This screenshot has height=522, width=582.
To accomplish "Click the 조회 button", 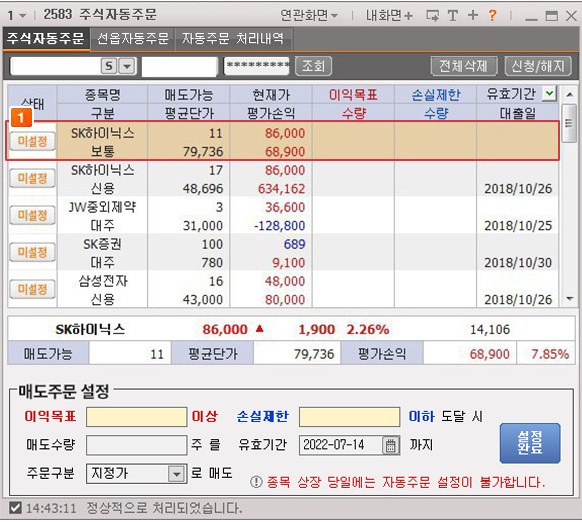I will click(x=314, y=66).
